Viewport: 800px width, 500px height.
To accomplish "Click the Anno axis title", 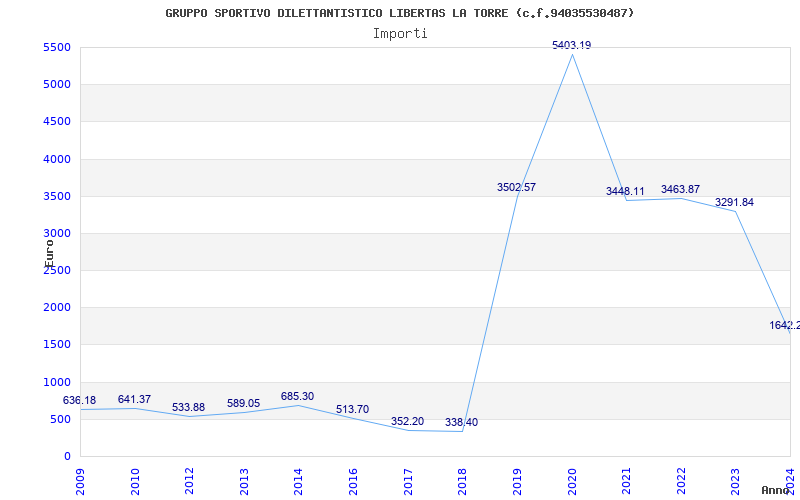I will click(x=775, y=490).
